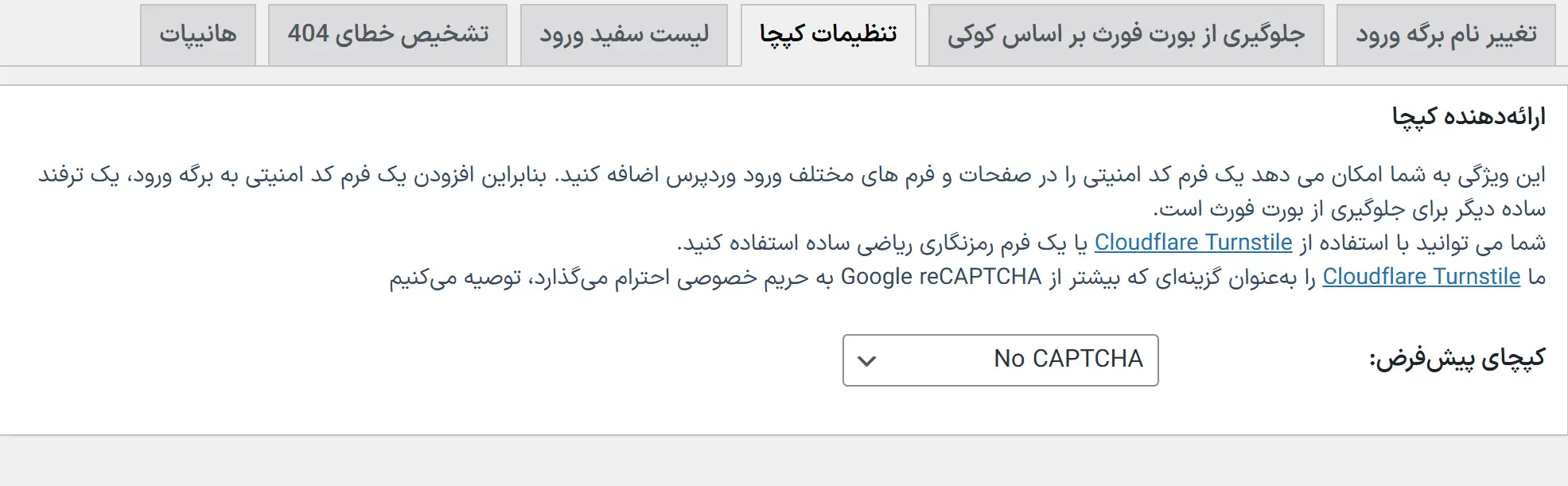Select the لیست سفید ورود tab

[x=624, y=35]
